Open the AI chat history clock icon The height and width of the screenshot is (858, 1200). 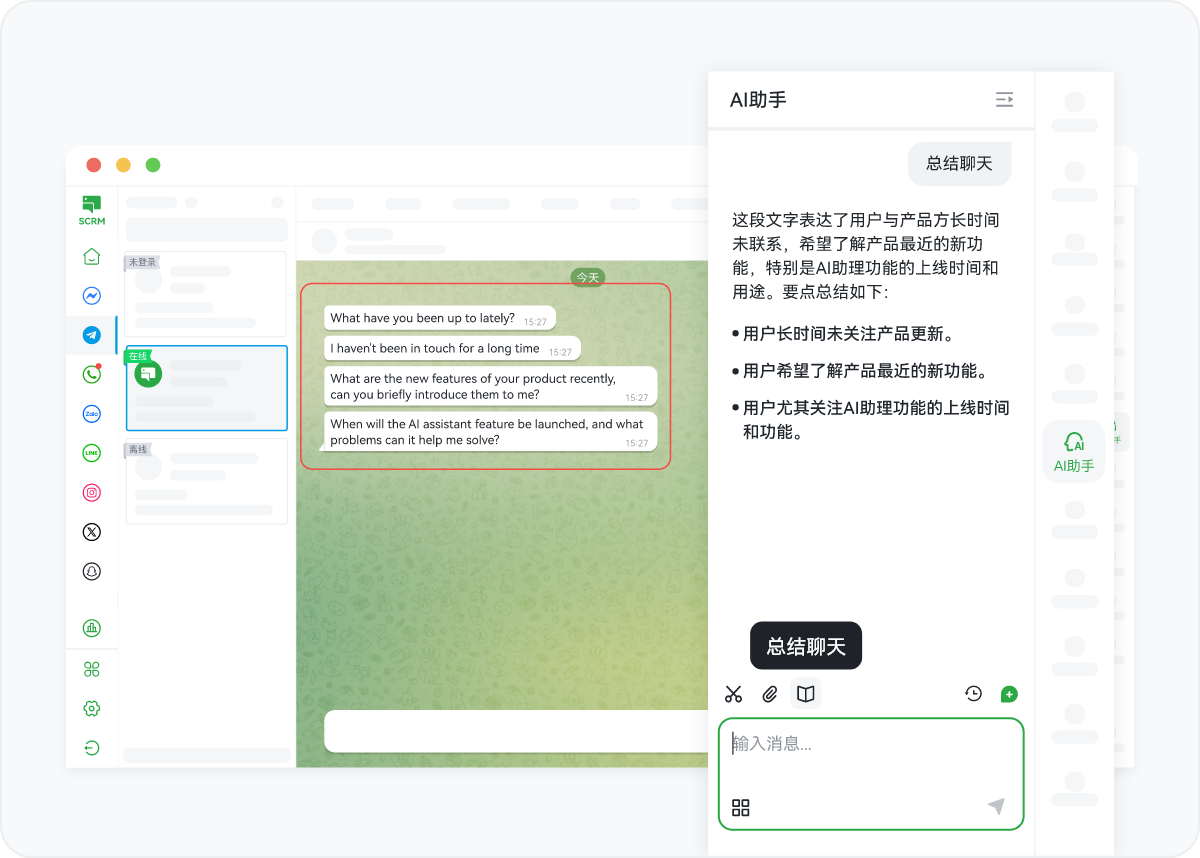pos(973,694)
